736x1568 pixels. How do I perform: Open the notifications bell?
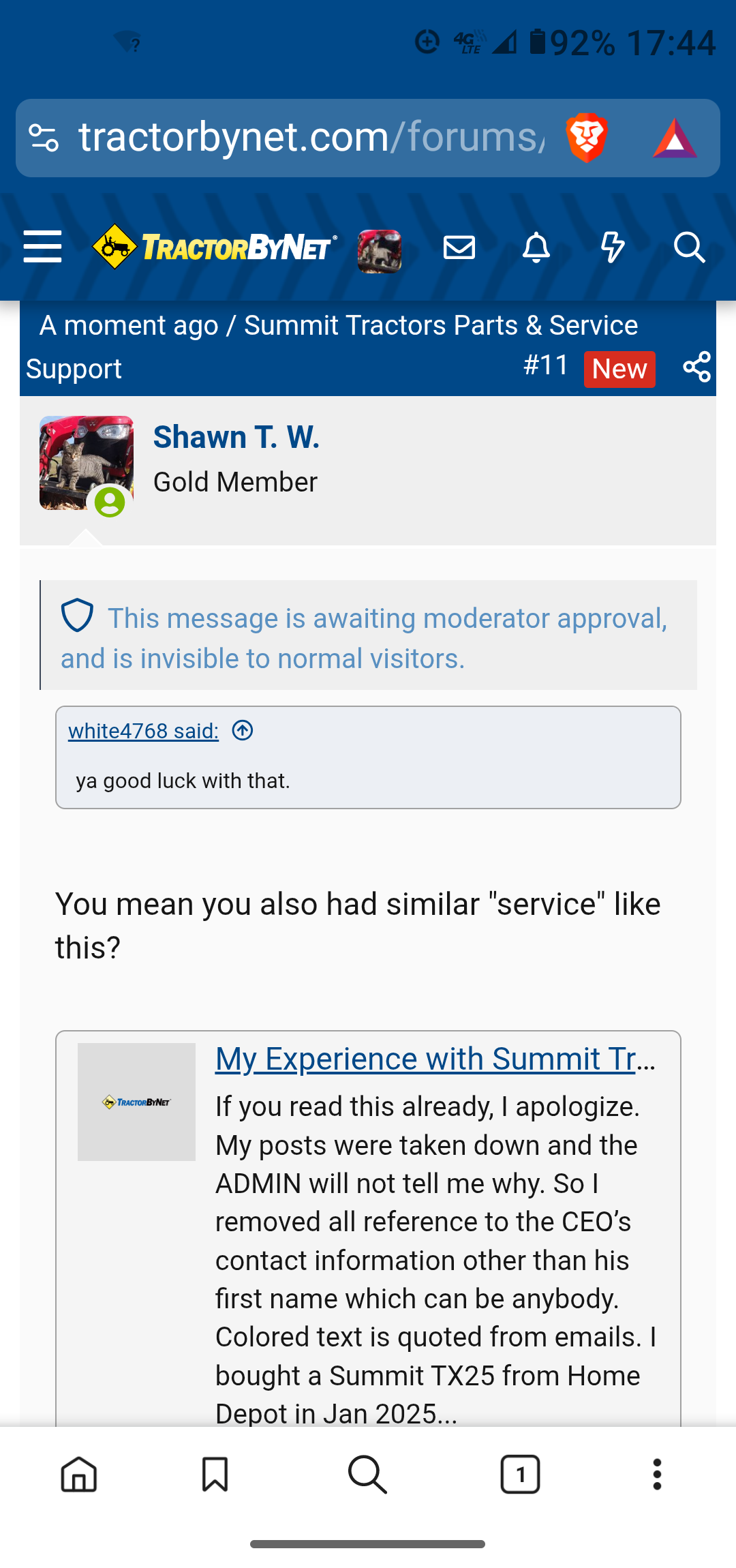coord(536,247)
